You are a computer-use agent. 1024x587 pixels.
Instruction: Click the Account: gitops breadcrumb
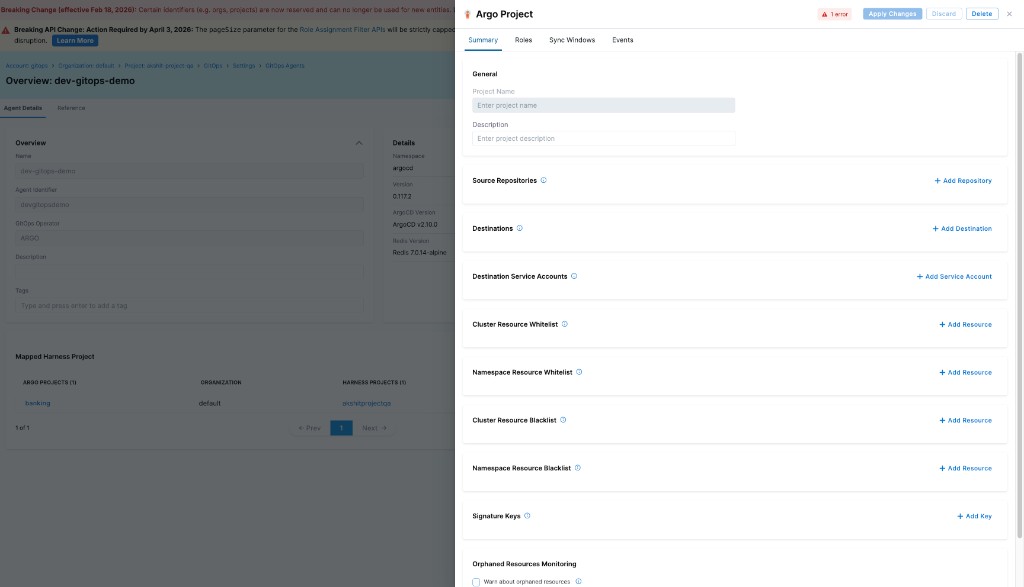point(27,66)
